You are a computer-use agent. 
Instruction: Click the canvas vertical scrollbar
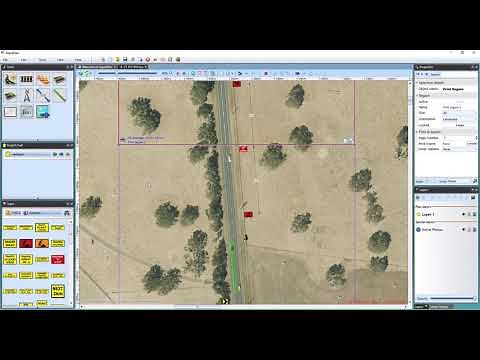pyautogui.click(x=410, y=192)
